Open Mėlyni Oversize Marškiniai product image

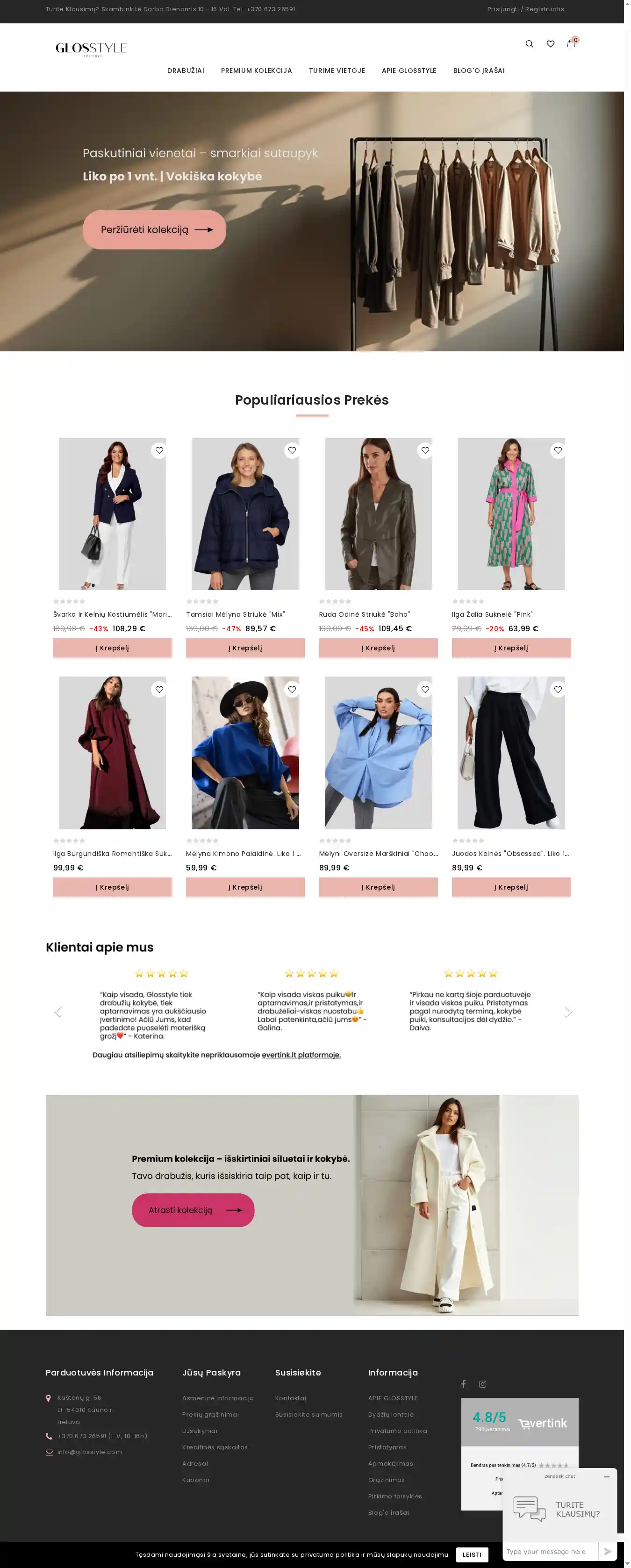coord(378,753)
